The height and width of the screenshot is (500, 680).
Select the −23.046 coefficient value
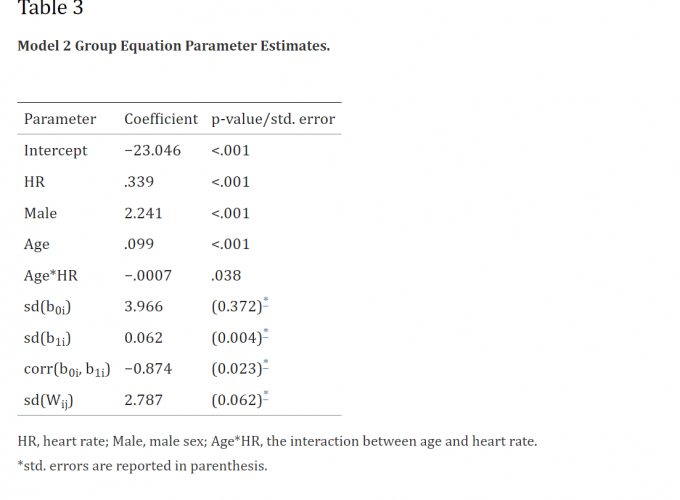[x=153, y=150]
